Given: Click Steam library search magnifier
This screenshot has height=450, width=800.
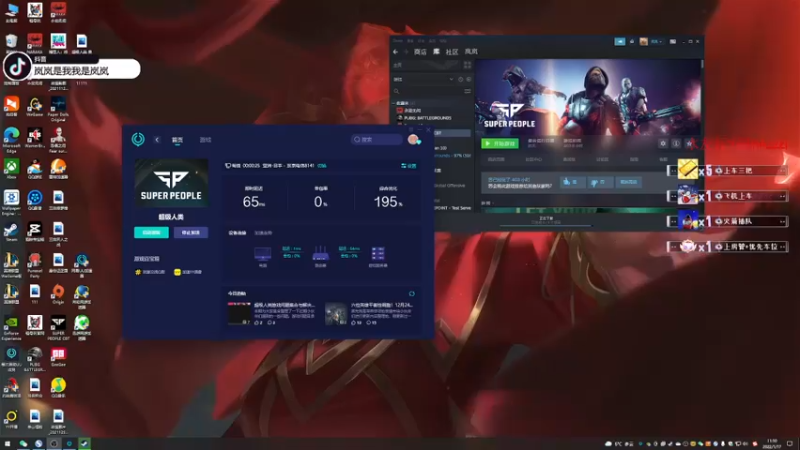Looking at the screenshot, I should point(396,91).
